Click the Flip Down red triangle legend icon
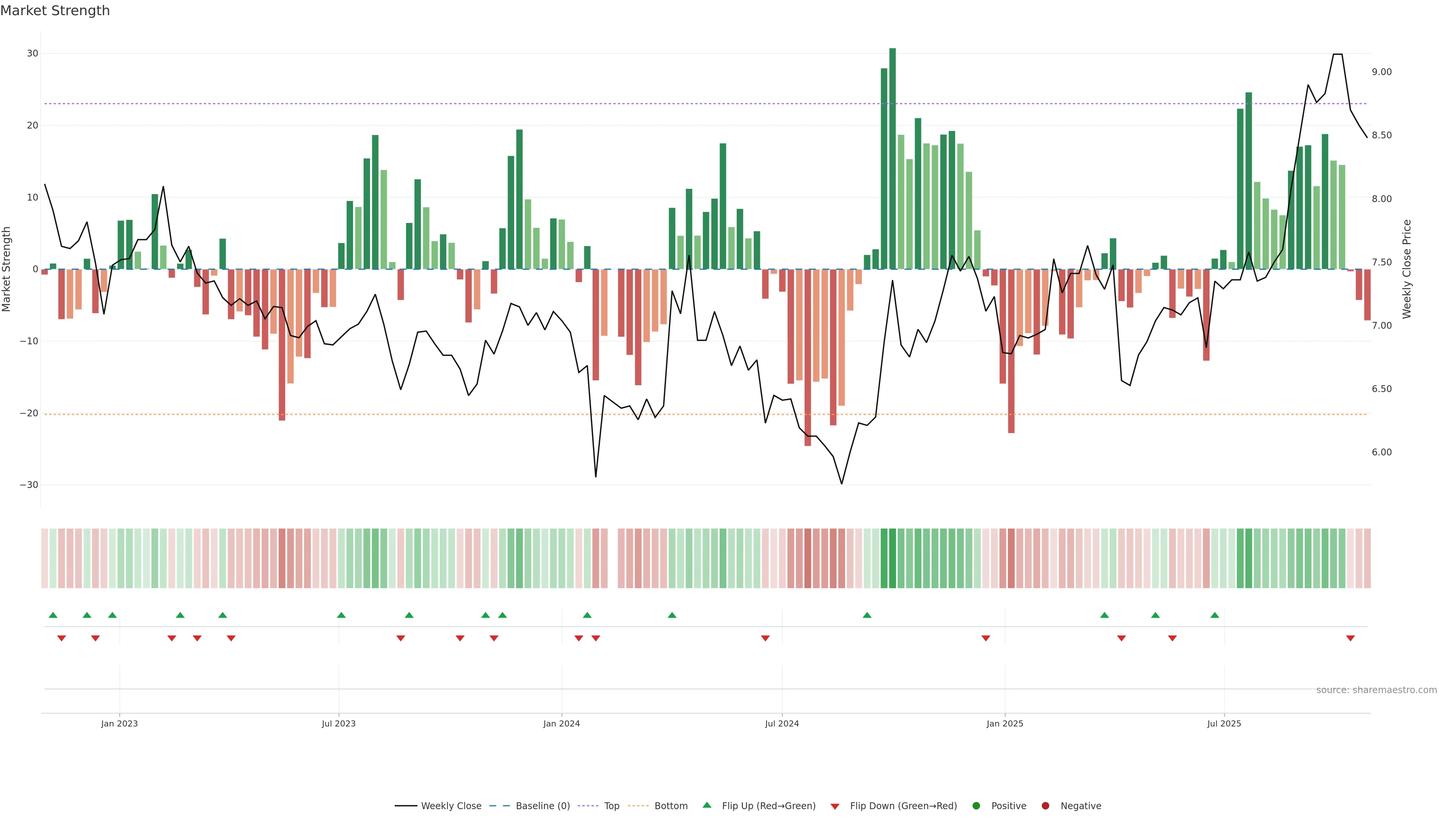Image resolution: width=1456 pixels, height=819 pixels. click(835, 806)
